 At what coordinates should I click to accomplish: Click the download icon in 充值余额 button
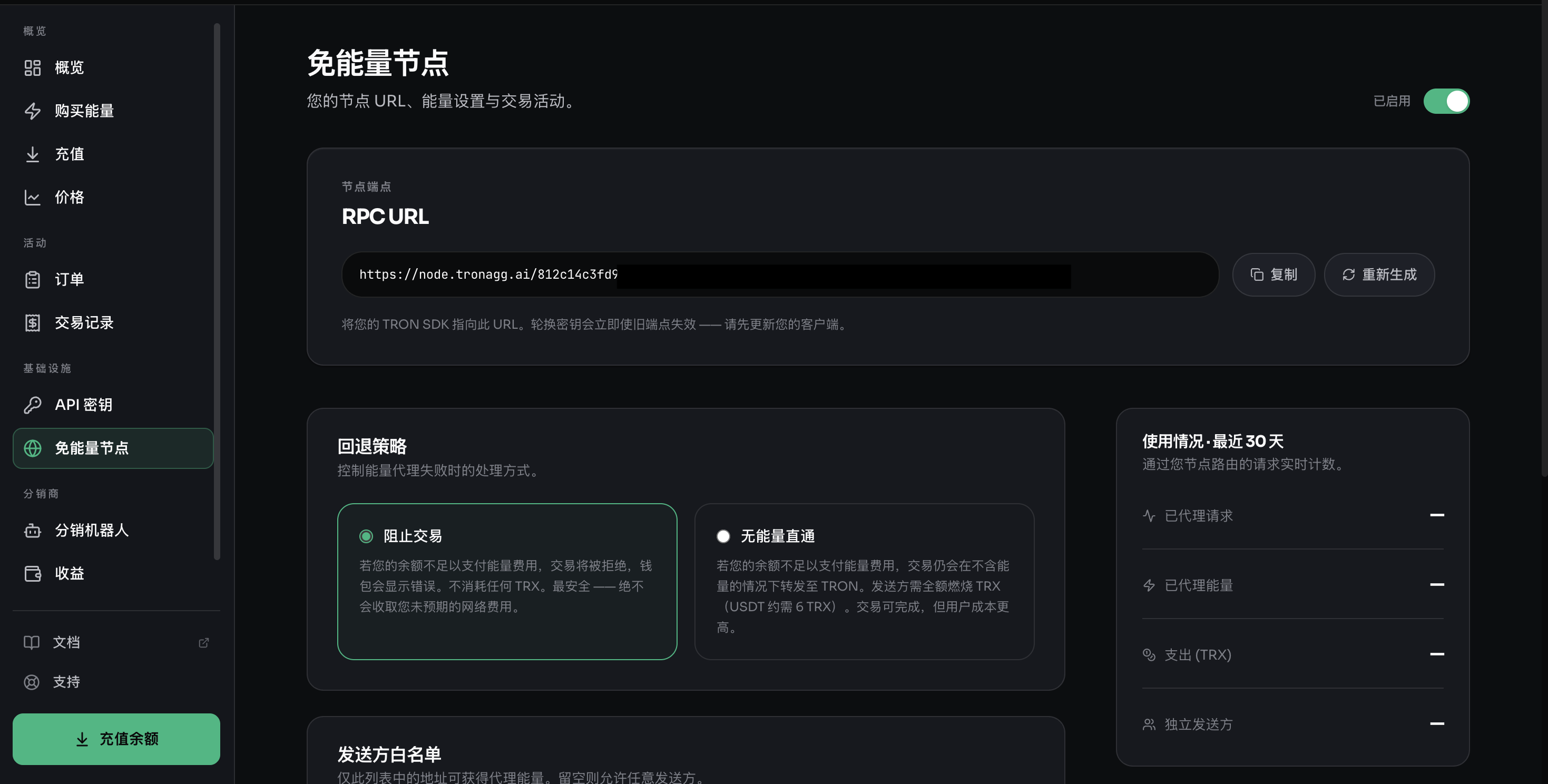[x=82, y=740]
